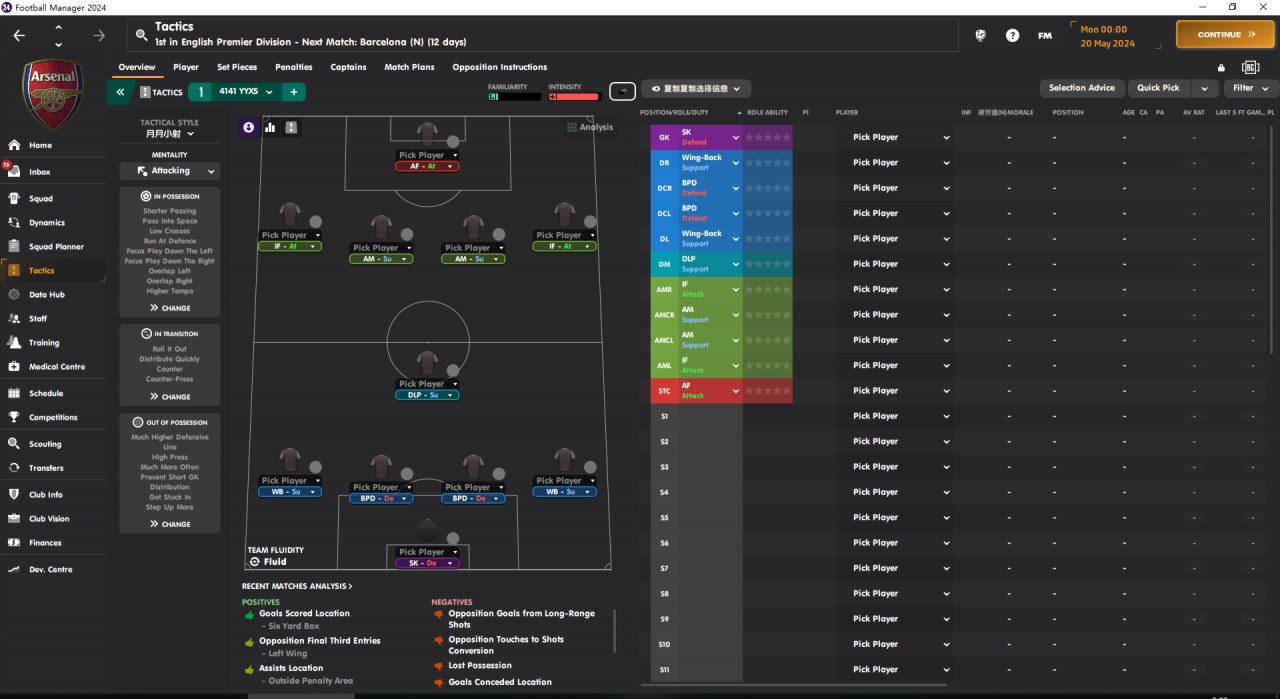Switch to the Player tab
This screenshot has height=699, width=1280.
[x=186, y=67]
